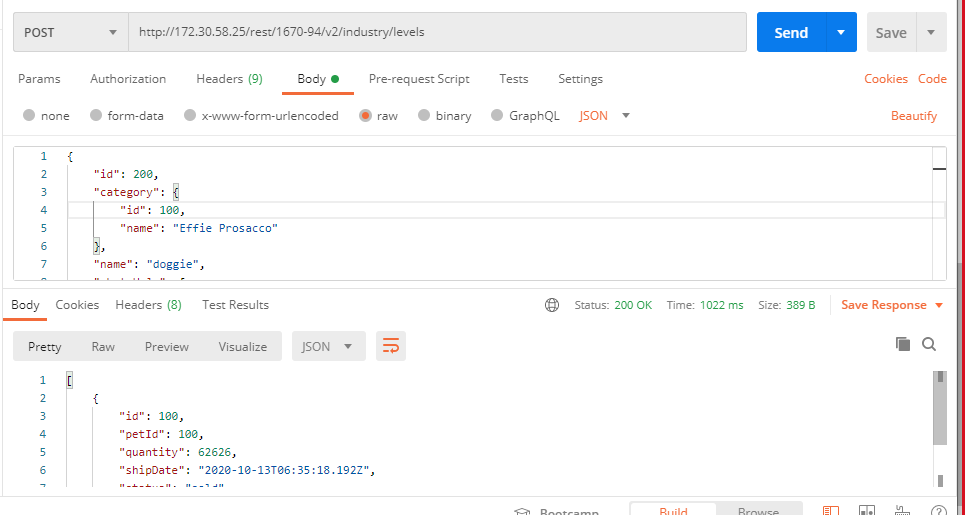Toggle the line wrap icon in the response toolbar
Screen dimensions: 965x515
click(x=391, y=346)
